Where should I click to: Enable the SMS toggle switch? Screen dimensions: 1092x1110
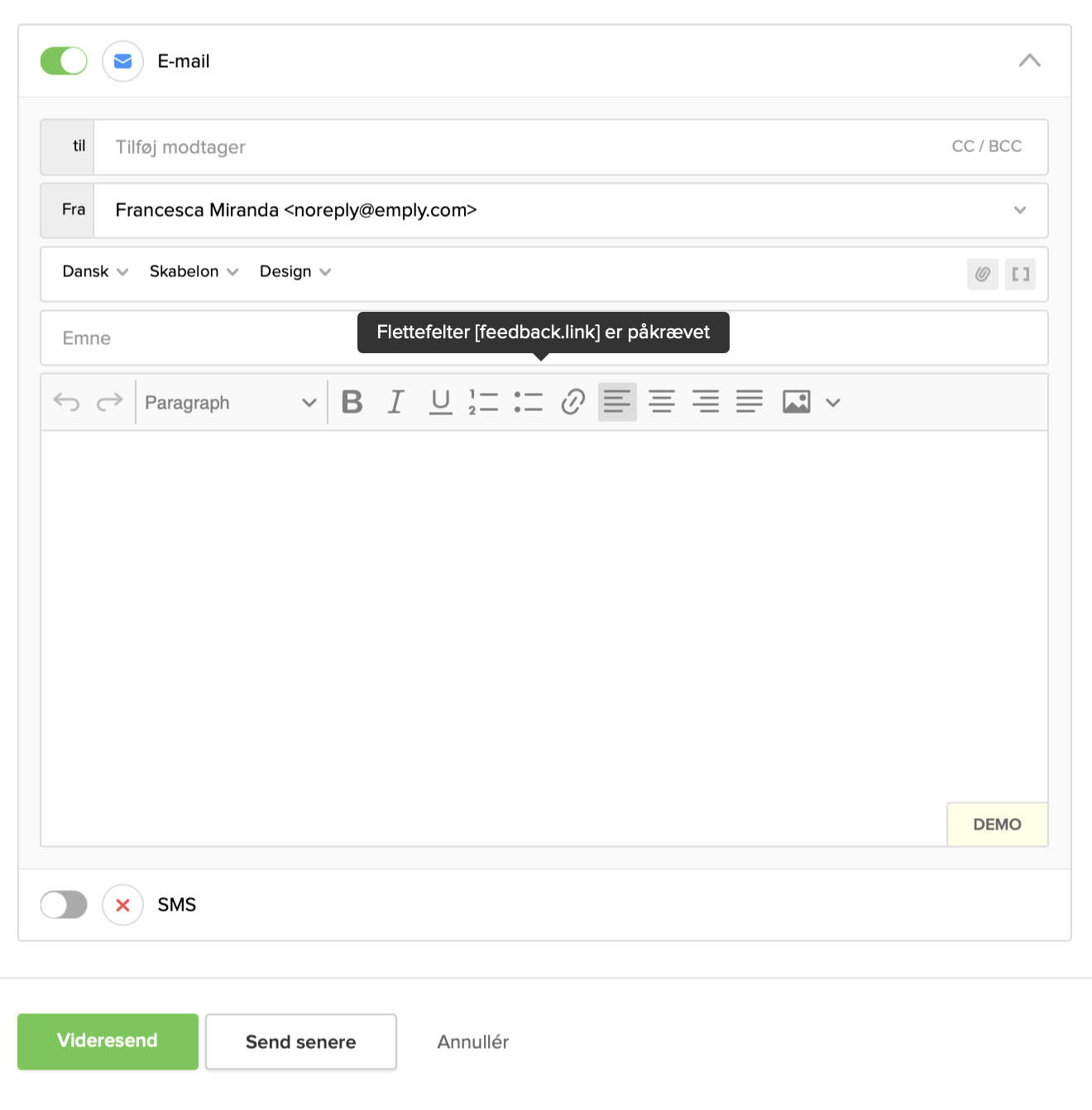(x=64, y=905)
